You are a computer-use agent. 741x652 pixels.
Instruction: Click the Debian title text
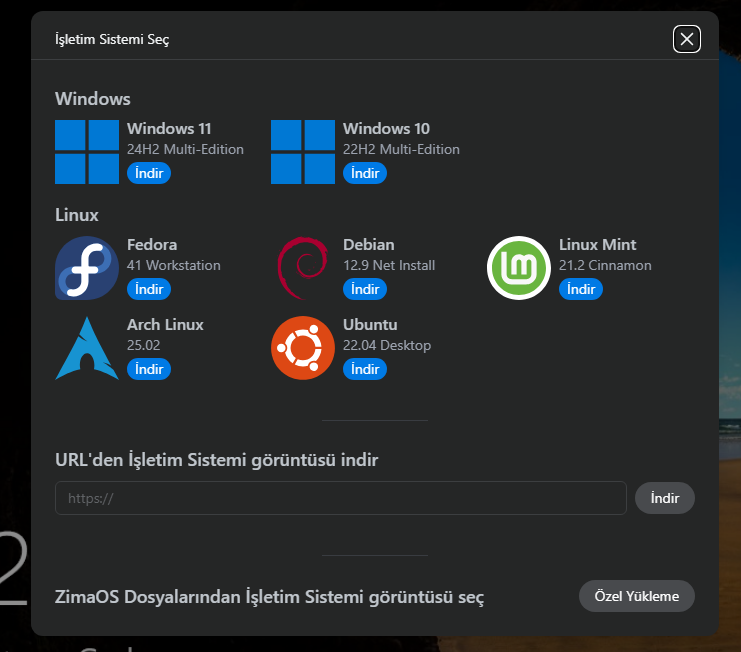(369, 245)
